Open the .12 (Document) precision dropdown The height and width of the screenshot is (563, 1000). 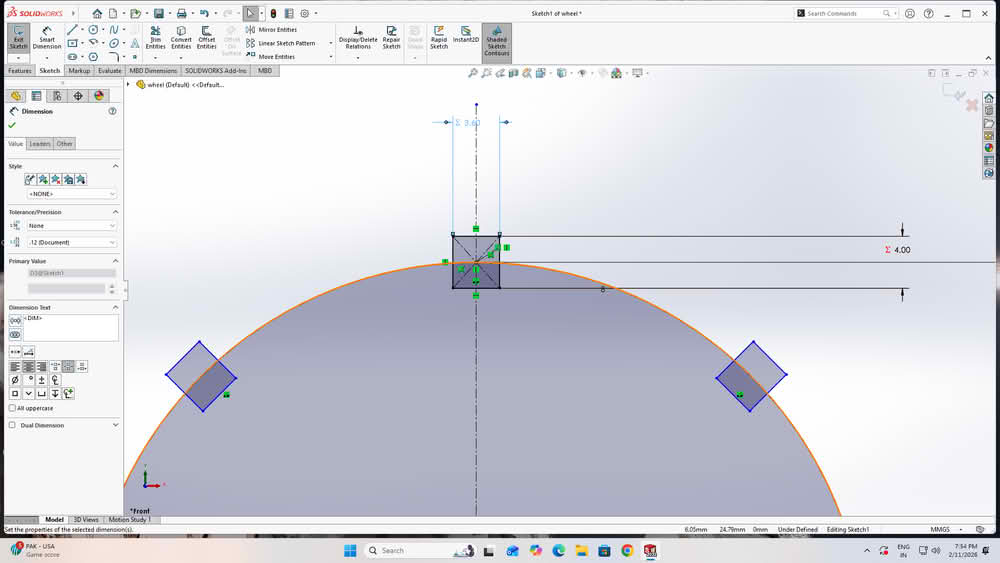point(72,242)
